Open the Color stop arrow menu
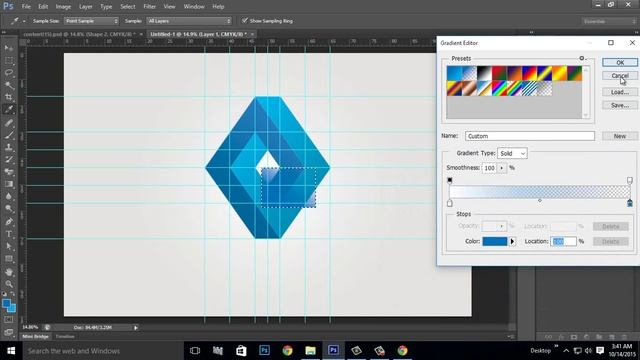 (512, 242)
